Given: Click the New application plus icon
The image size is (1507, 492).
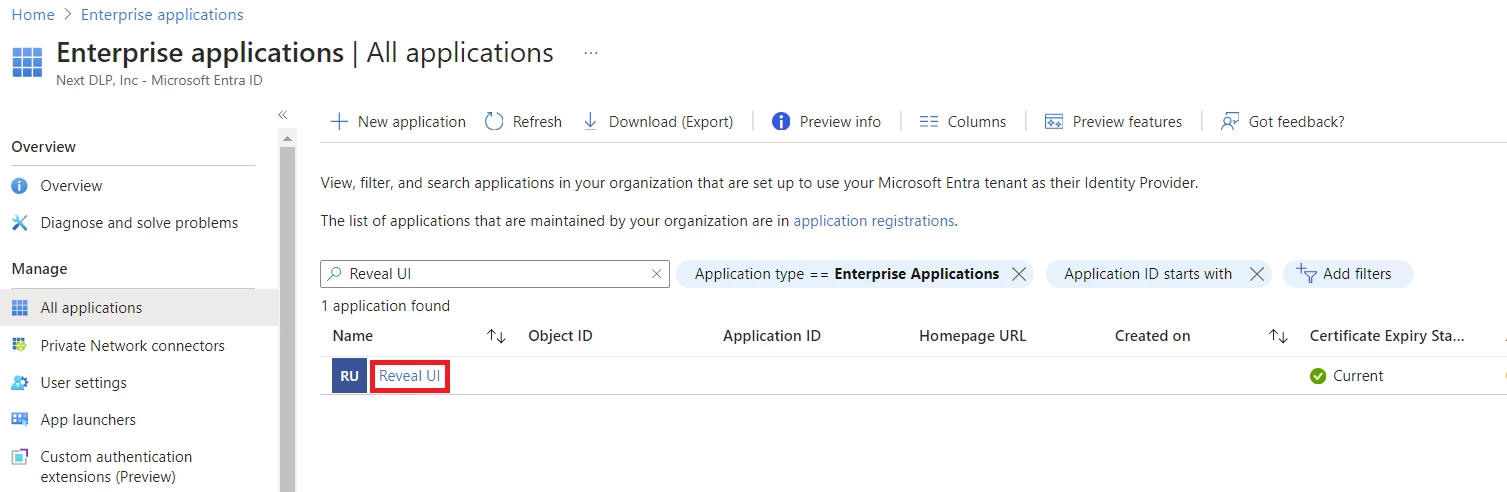Looking at the screenshot, I should click(339, 121).
